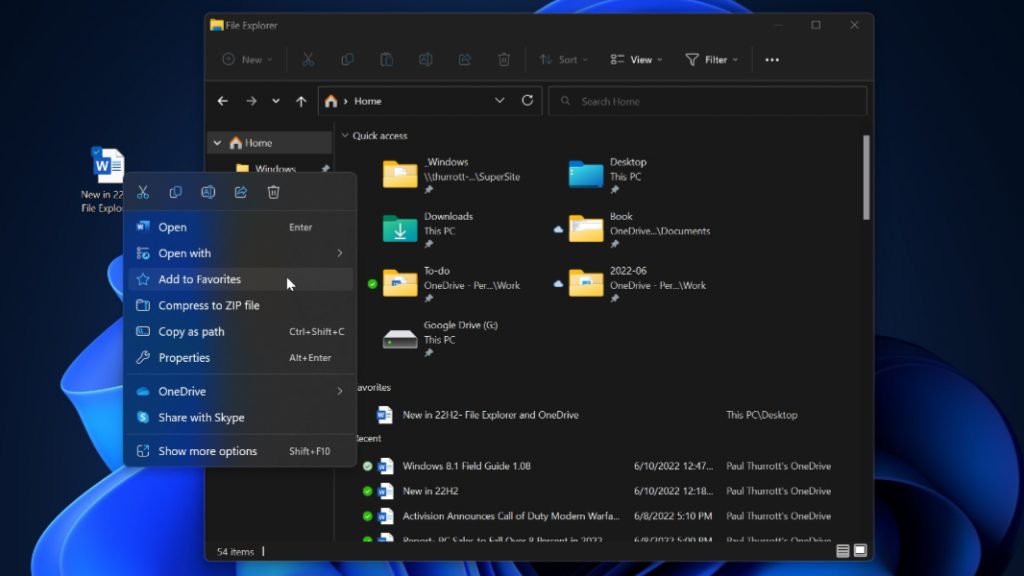Open the See more ellipsis menu
1024x576 pixels.
pyautogui.click(x=772, y=60)
